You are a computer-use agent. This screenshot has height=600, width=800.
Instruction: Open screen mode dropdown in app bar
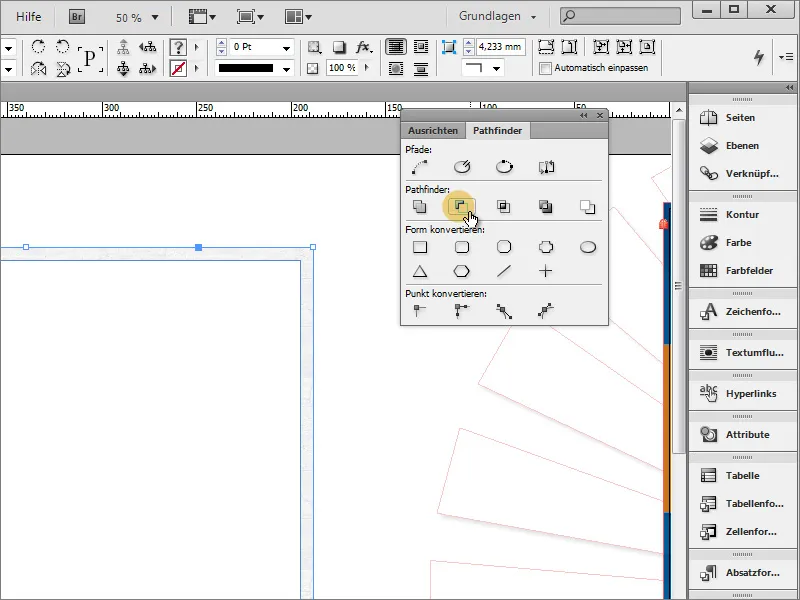(250, 17)
